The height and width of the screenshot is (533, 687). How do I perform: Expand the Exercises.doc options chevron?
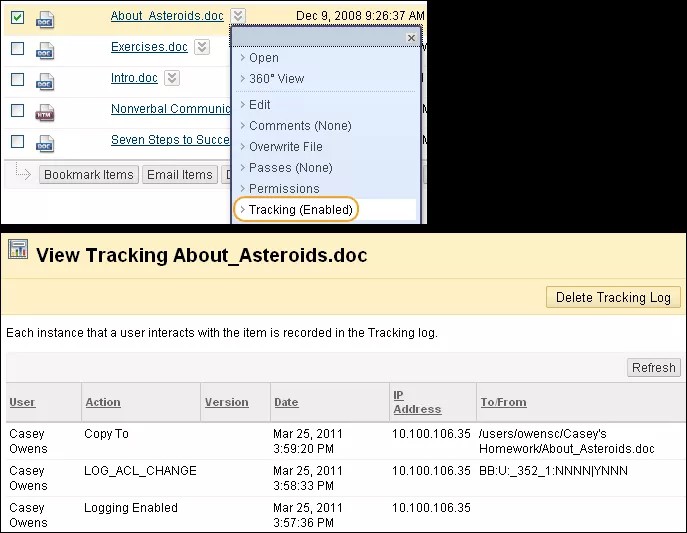coord(202,47)
